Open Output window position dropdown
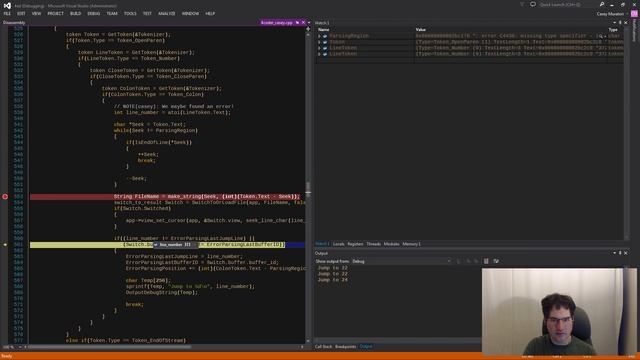Screen dimensions: 640x360 click(x=615, y=253)
